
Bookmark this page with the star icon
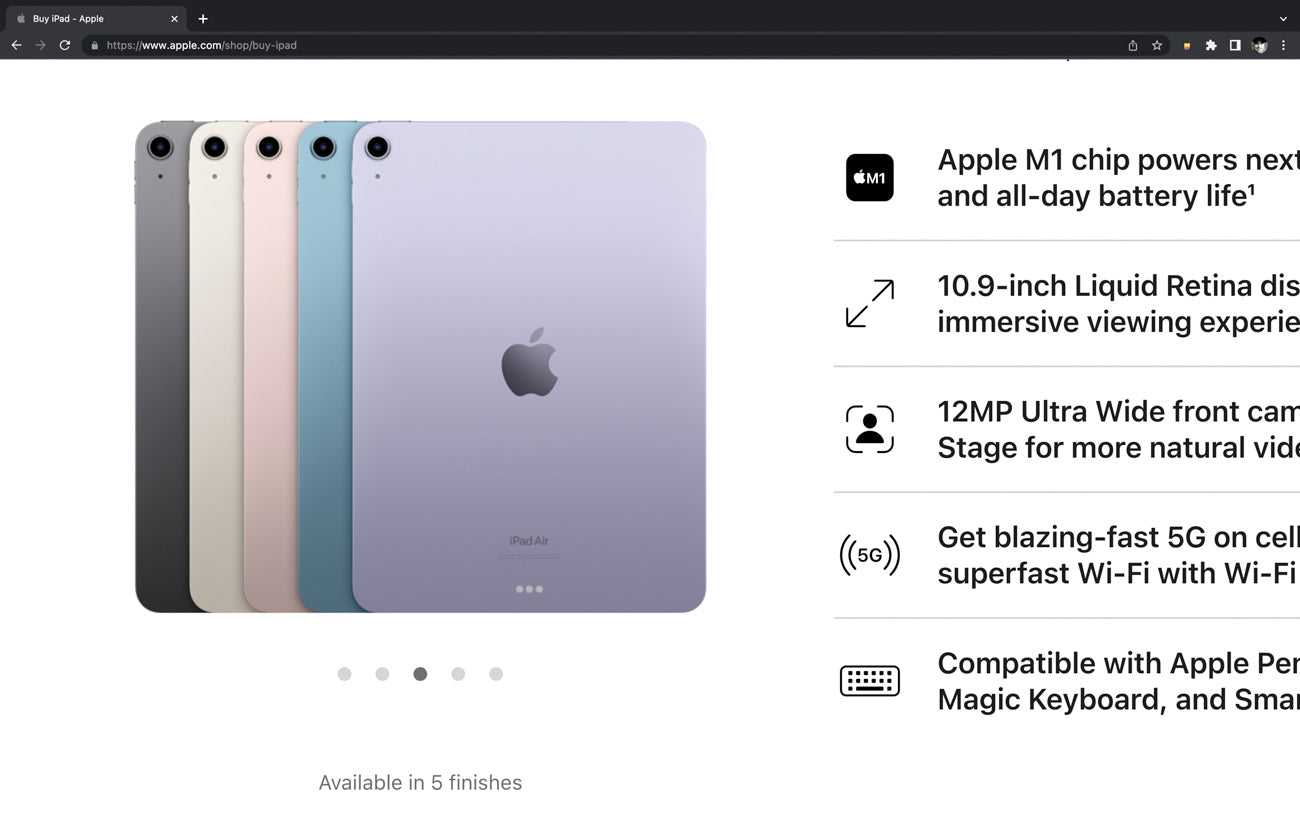(x=1157, y=45)
